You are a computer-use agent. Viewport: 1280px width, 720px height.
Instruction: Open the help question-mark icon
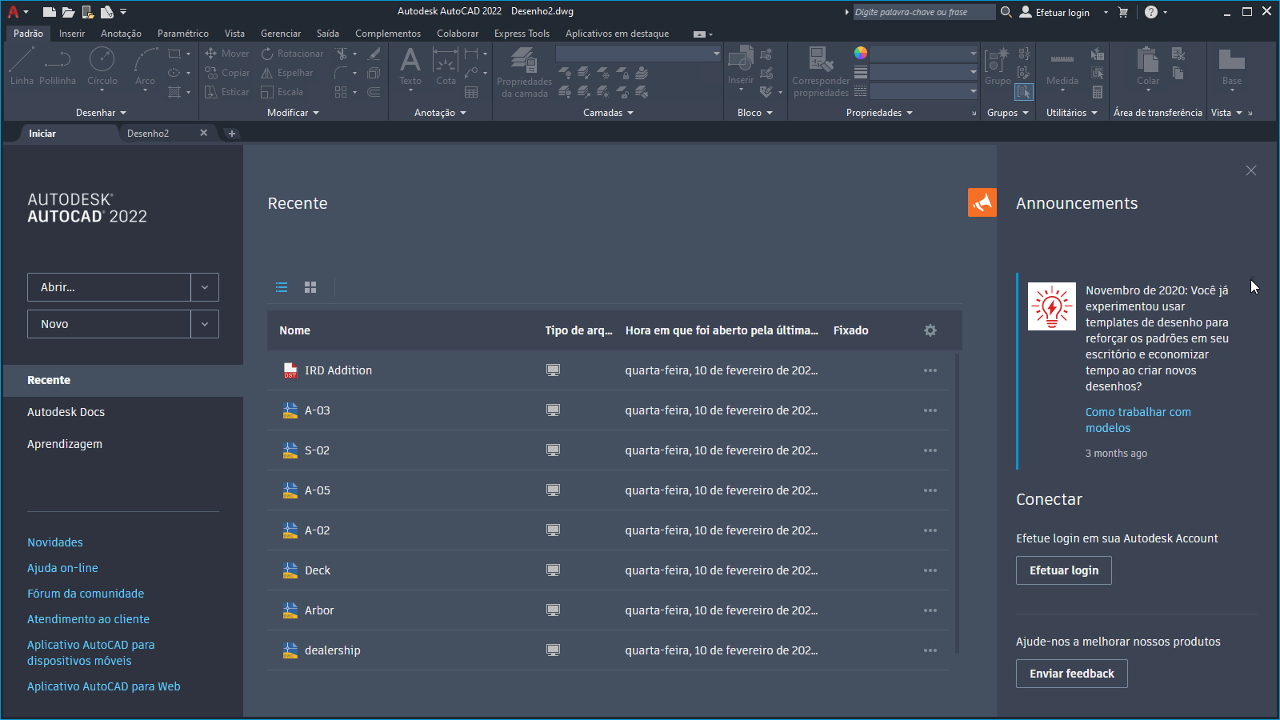[x=1150, y=12]
